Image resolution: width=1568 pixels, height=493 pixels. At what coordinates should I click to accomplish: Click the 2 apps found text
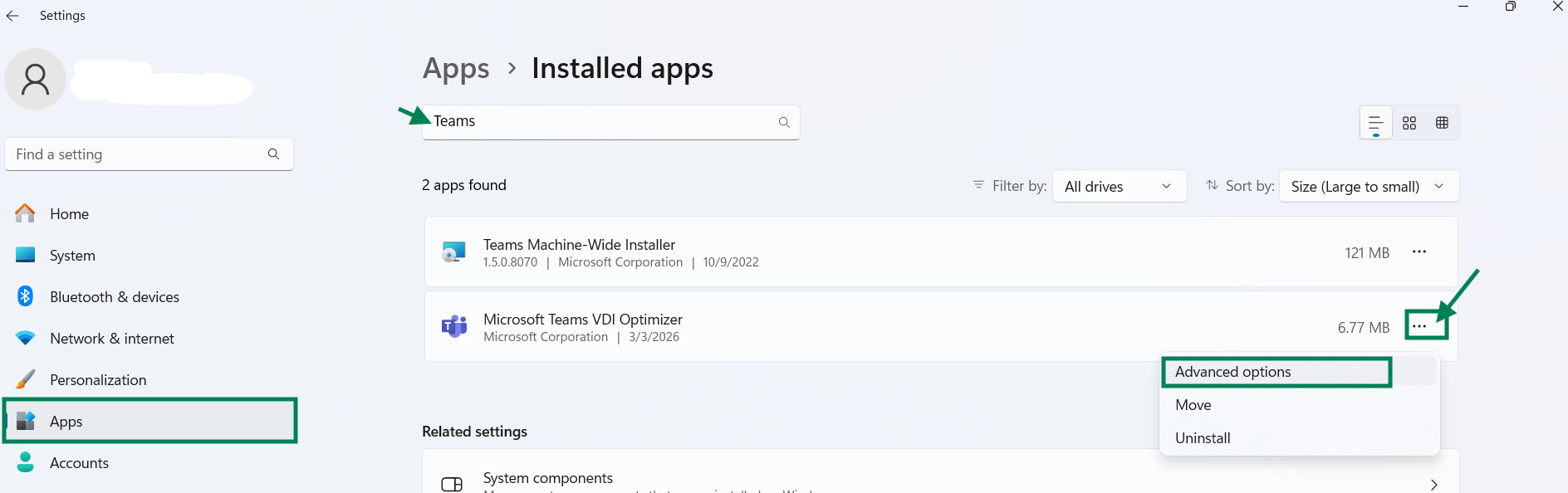pos(464,185)
